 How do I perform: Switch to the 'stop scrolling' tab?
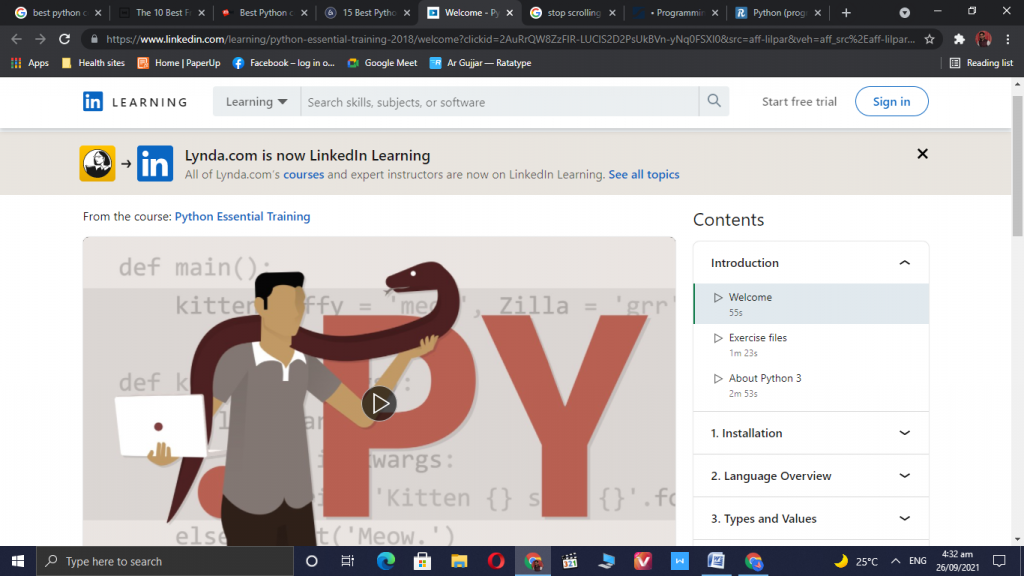coord(572,12)
